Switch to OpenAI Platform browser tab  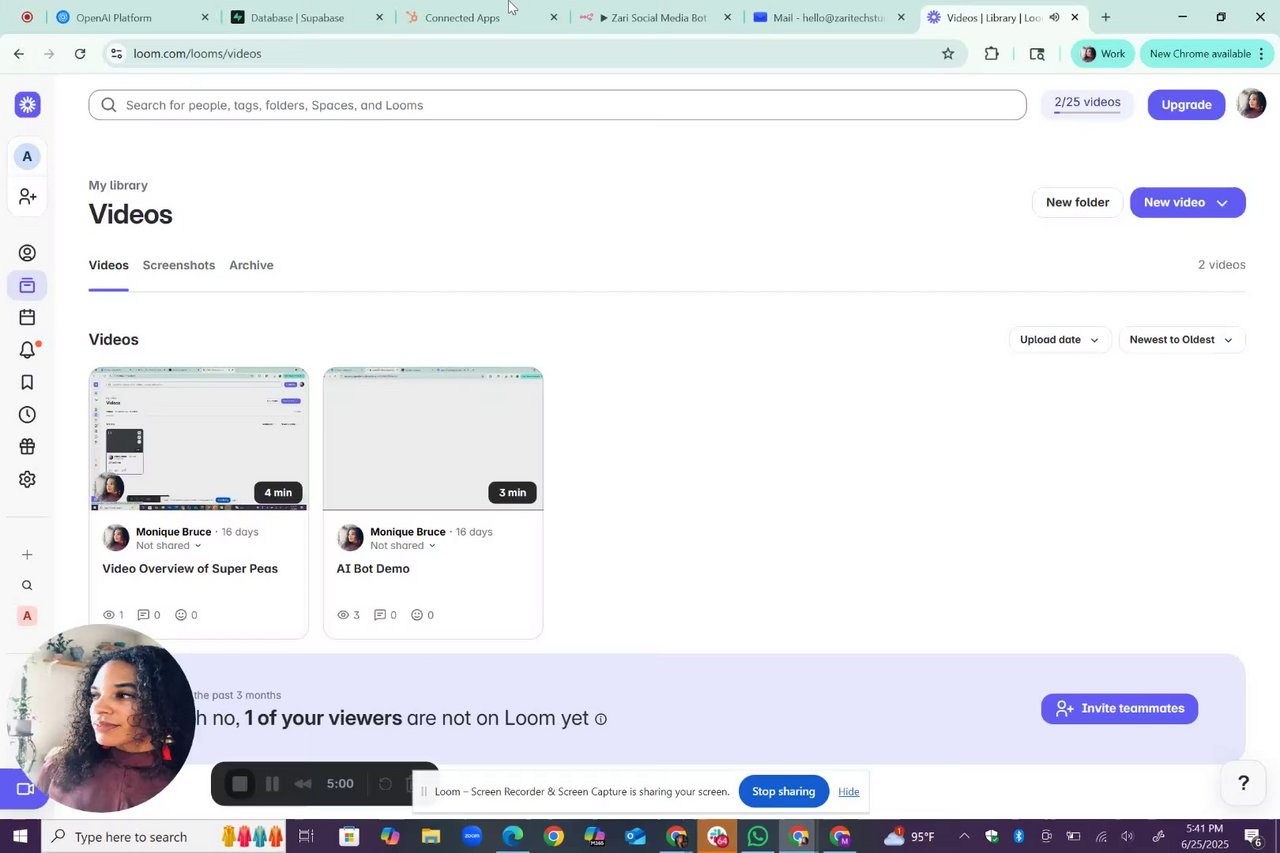click(x=133, y=17)
